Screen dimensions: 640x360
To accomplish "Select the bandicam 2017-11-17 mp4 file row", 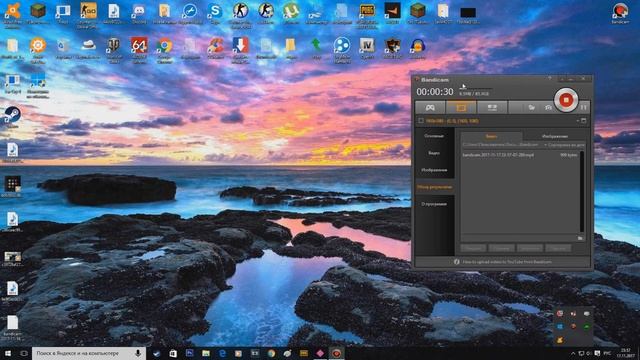I will pos(520,155).
